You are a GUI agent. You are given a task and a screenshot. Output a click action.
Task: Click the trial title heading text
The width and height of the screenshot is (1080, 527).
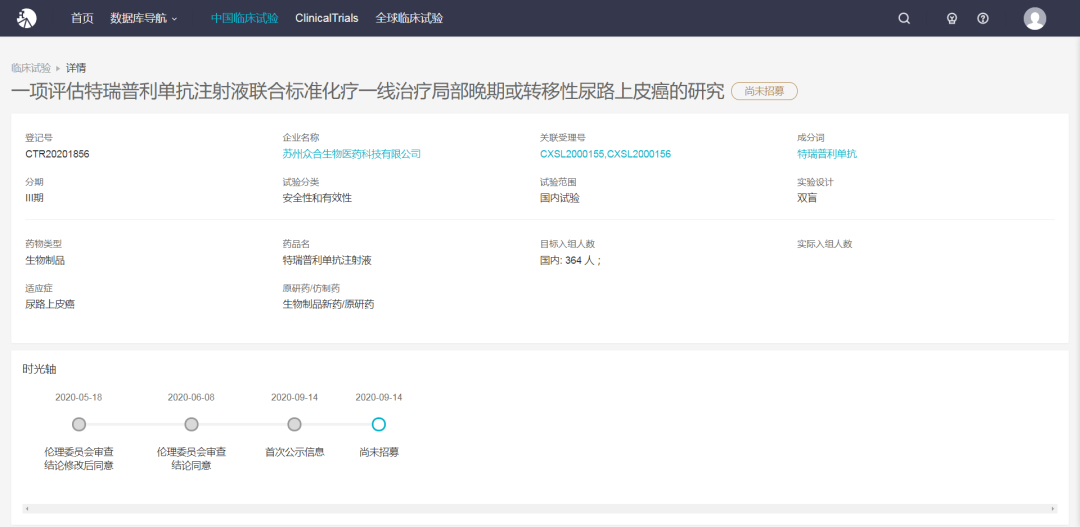pyautogui.click(x=368, y=92)
